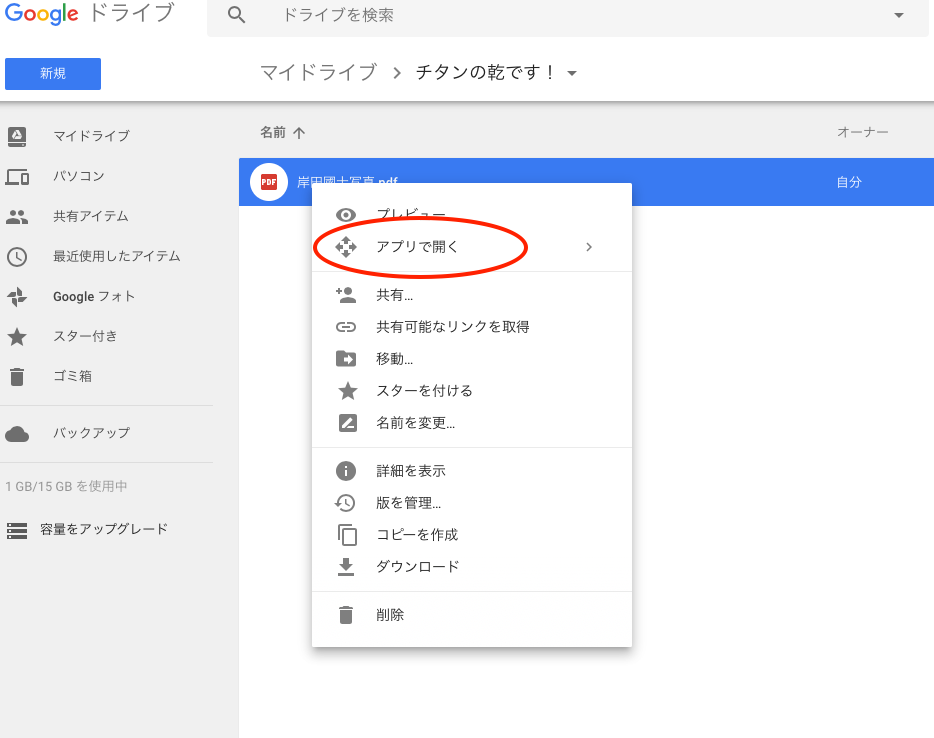Expand the チタンの乾です！ folder dropdown
934x738 pixels.
(x=572, y=74)
